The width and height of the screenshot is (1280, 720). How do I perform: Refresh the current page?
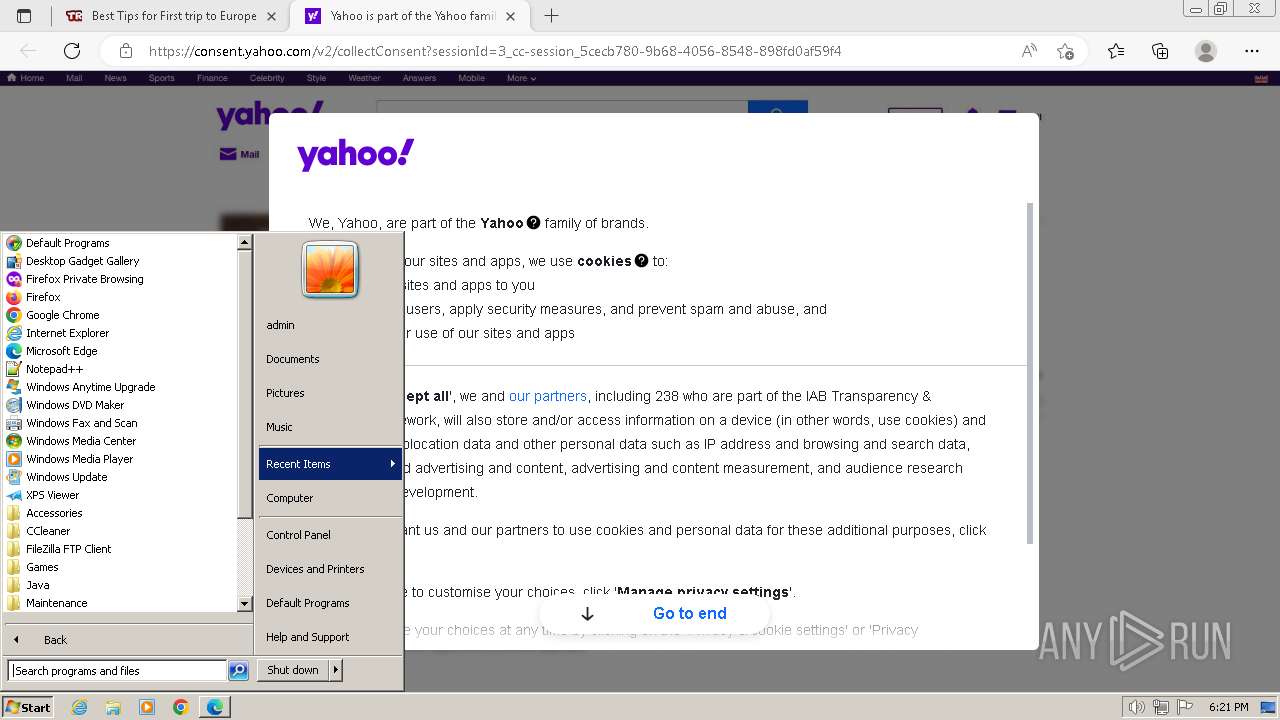[72, 51]
